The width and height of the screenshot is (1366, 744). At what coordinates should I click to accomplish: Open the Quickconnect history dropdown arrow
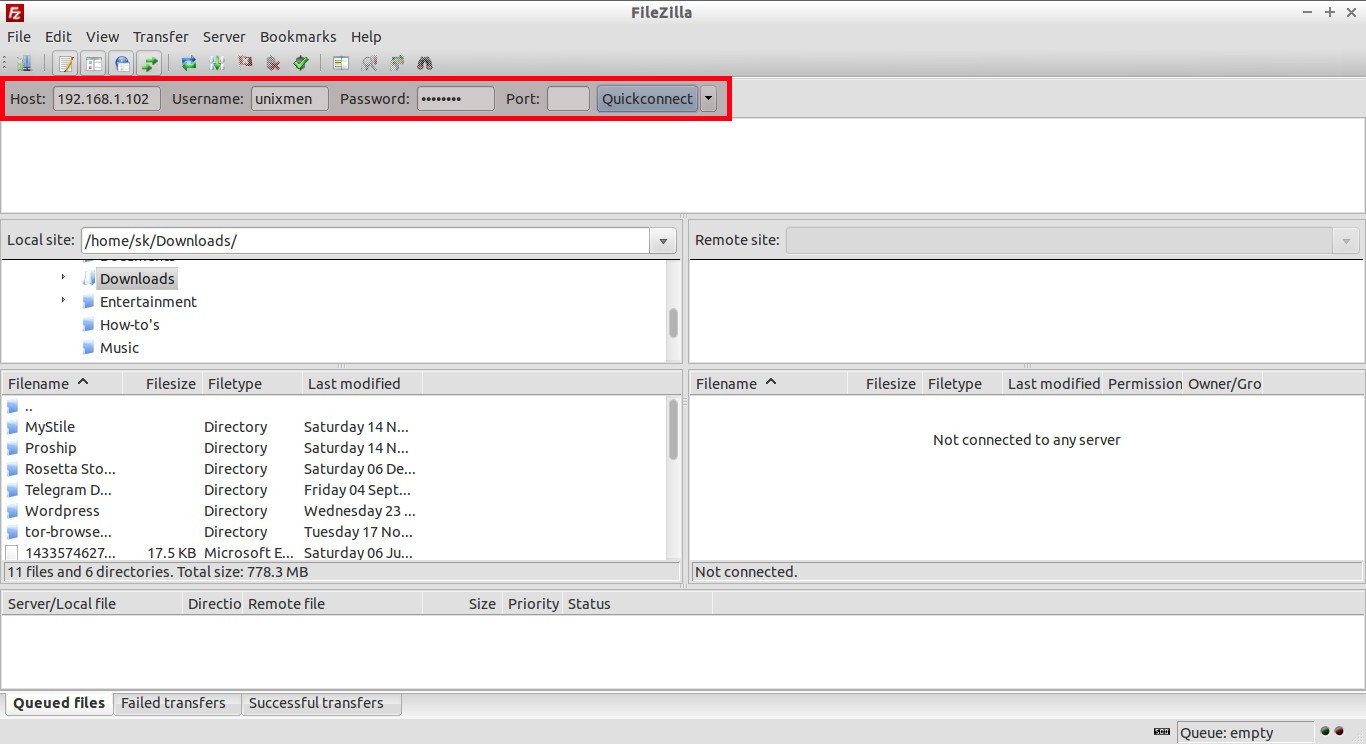click(x=708, y=98)
